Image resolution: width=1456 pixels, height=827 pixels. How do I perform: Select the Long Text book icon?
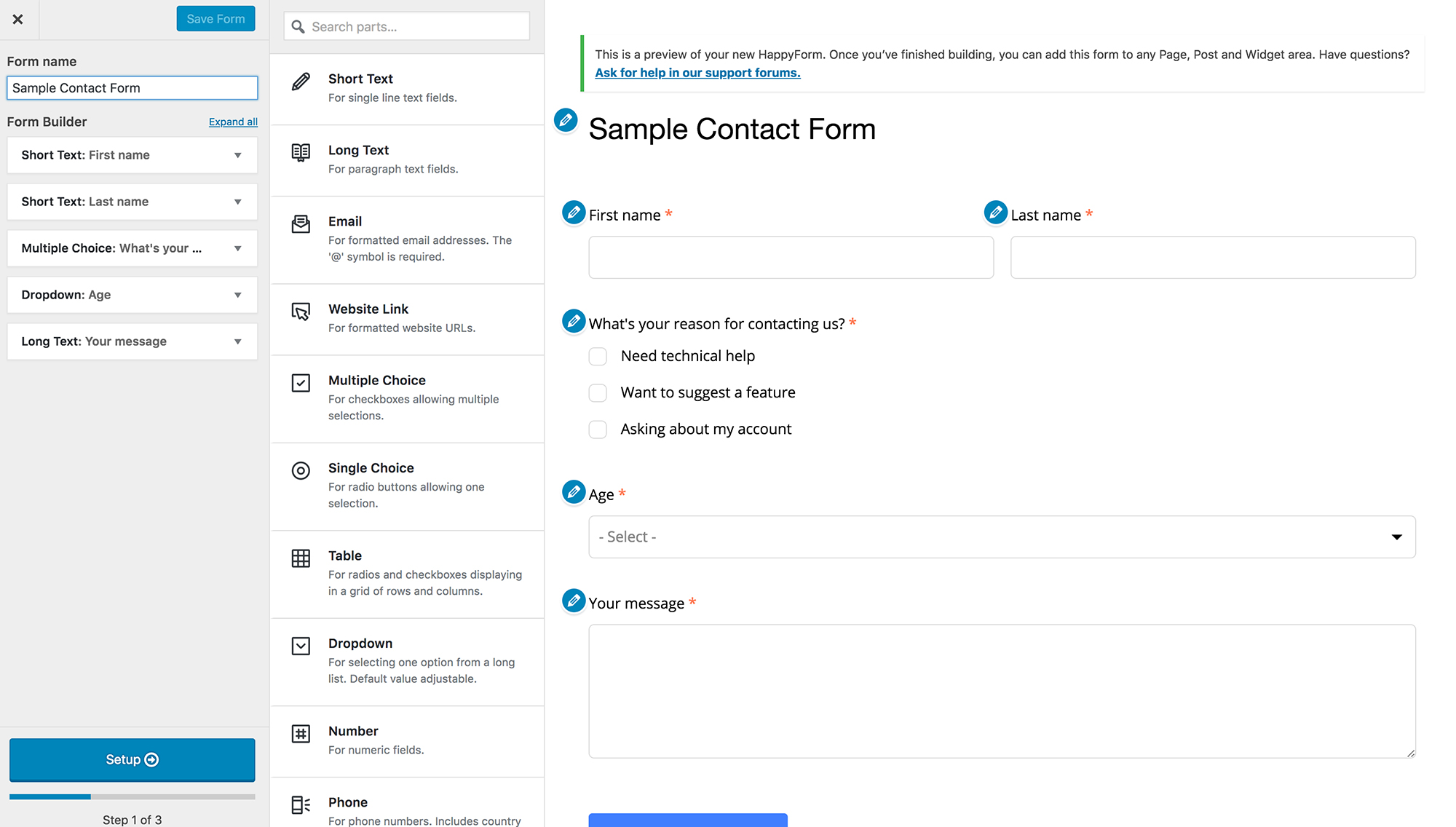tap(301, 152)
